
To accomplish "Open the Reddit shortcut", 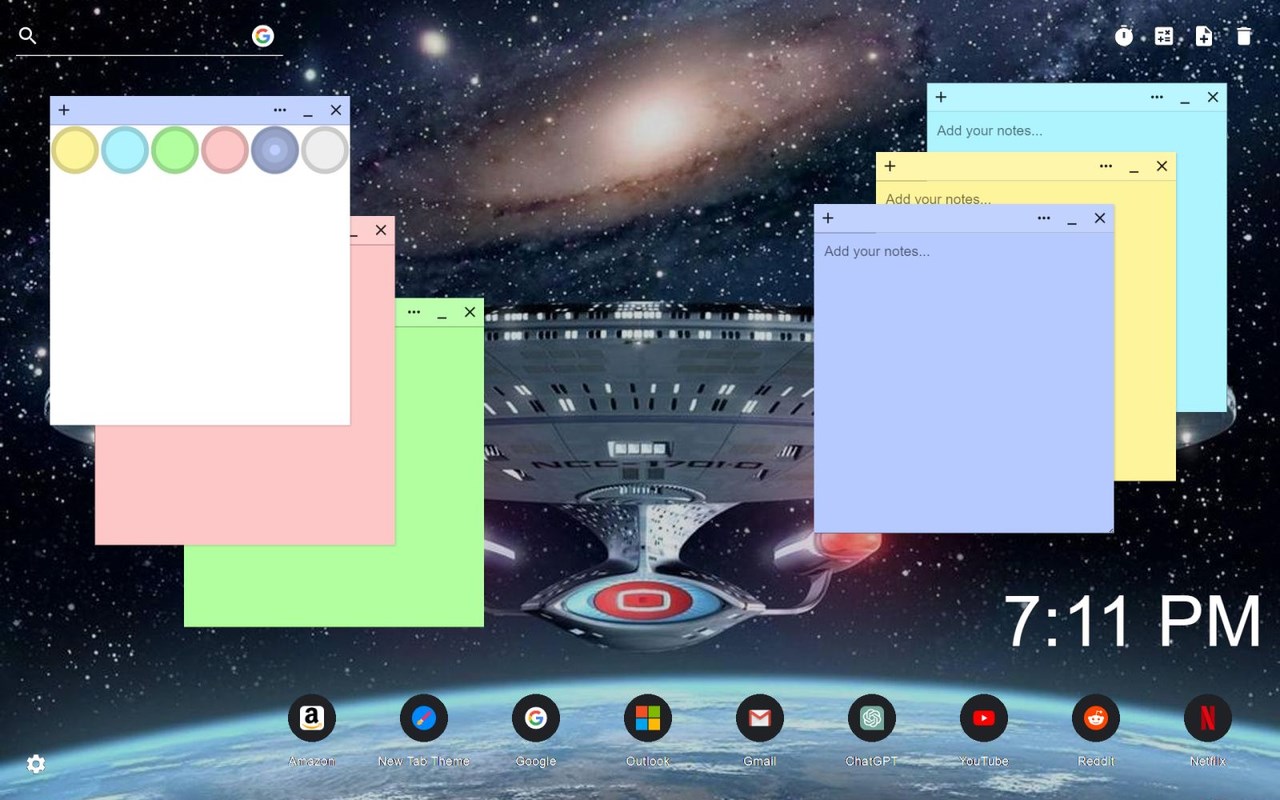I will pos(1096,718).
